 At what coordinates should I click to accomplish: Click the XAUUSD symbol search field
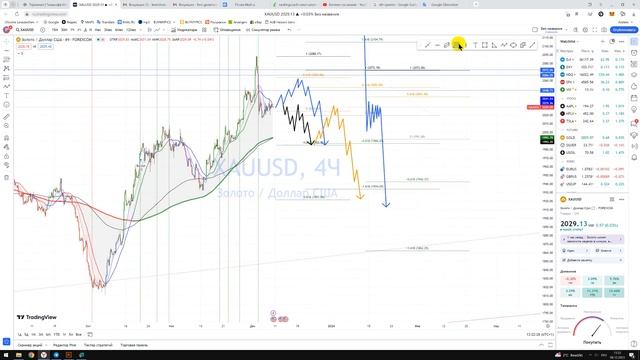tap(25, 30)
